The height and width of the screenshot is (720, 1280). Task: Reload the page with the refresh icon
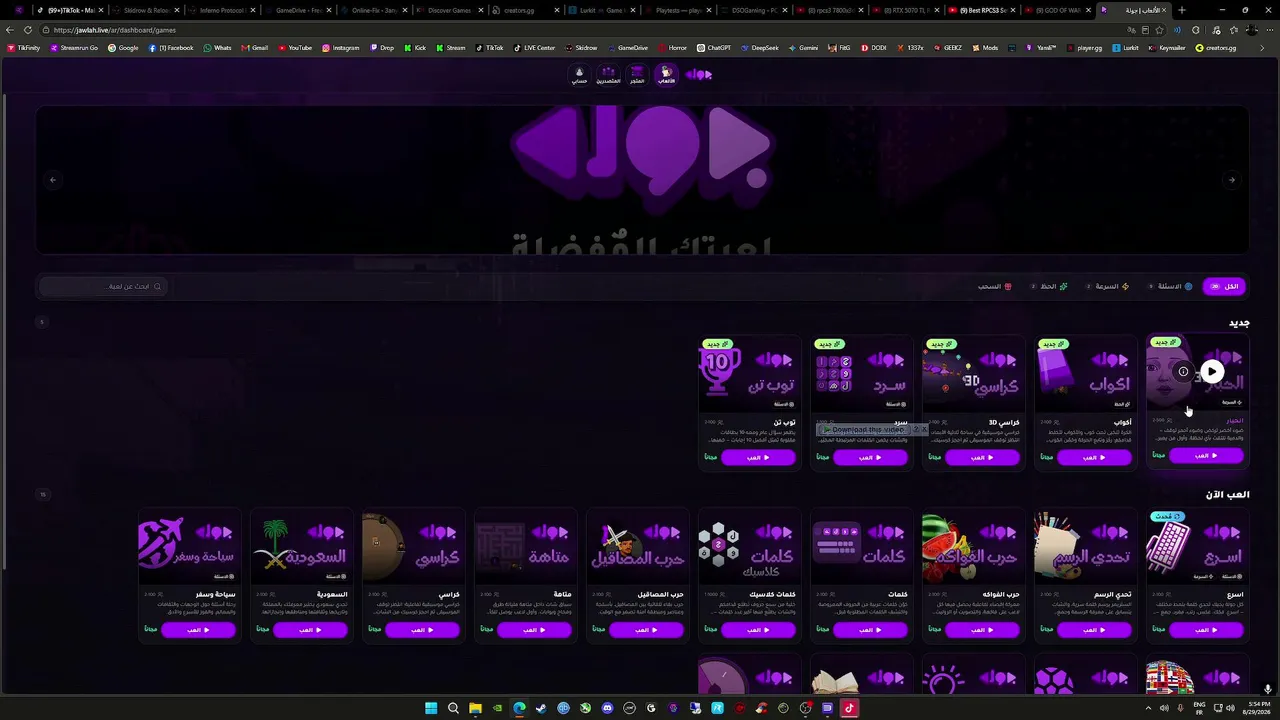point(27,30)
